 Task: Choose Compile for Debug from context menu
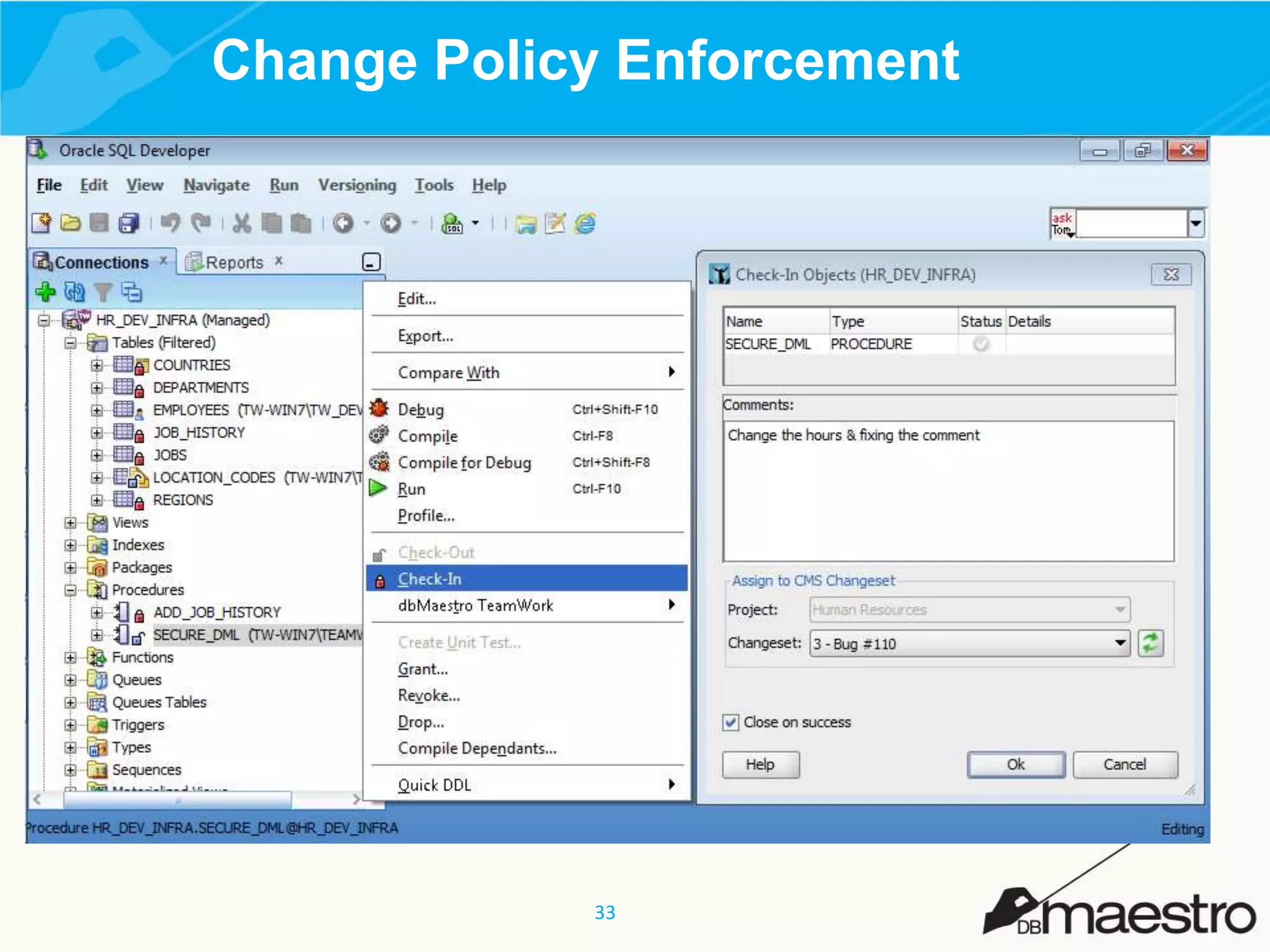tap(527, 462)
